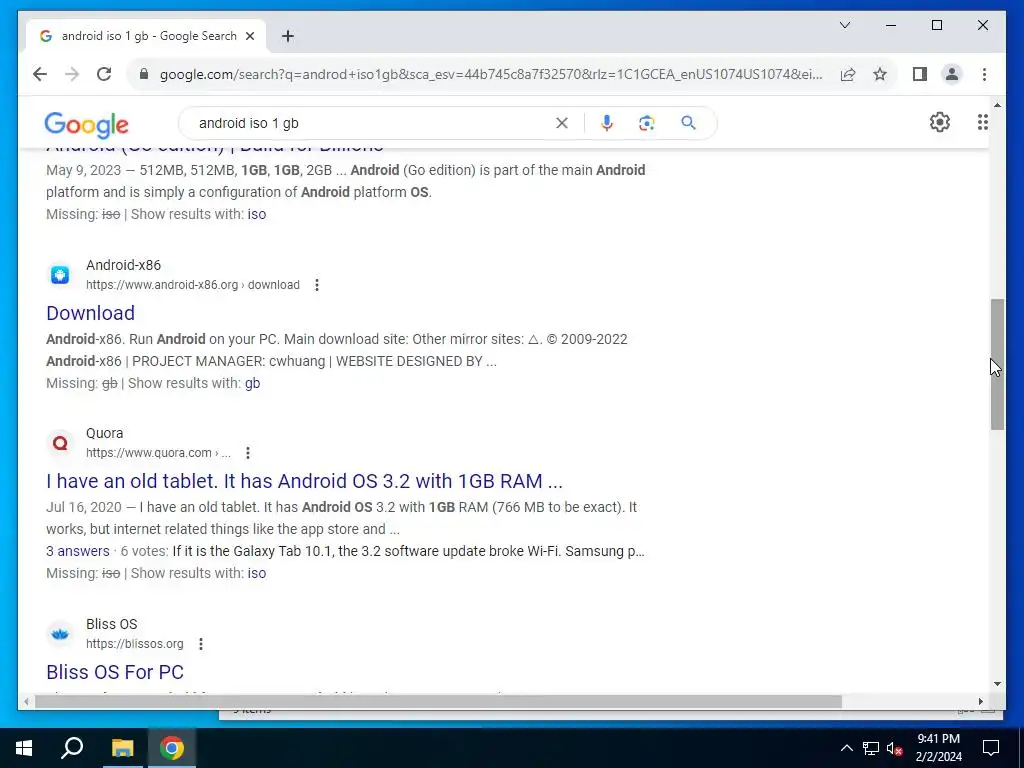Open the 3 answers link

coord(78,551)
